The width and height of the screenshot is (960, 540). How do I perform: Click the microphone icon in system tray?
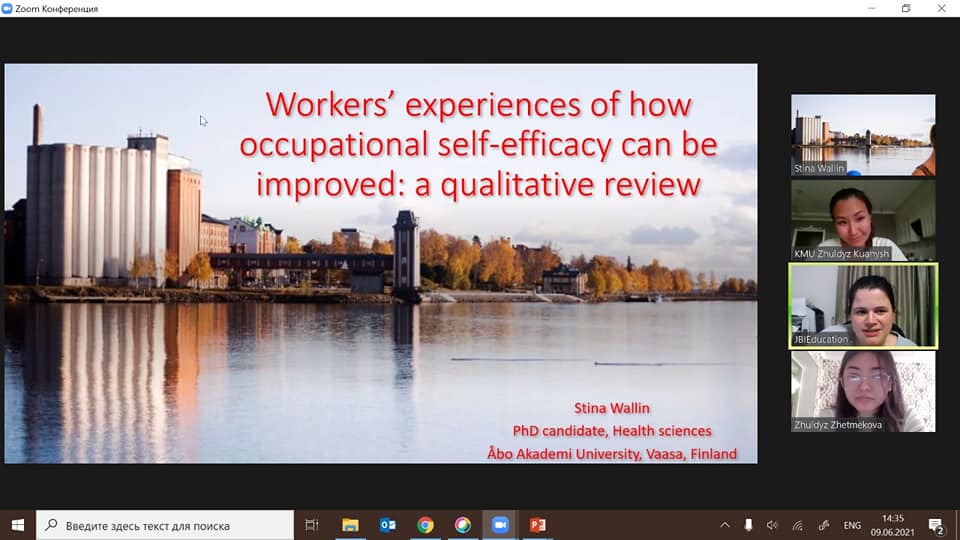(748, 525)
